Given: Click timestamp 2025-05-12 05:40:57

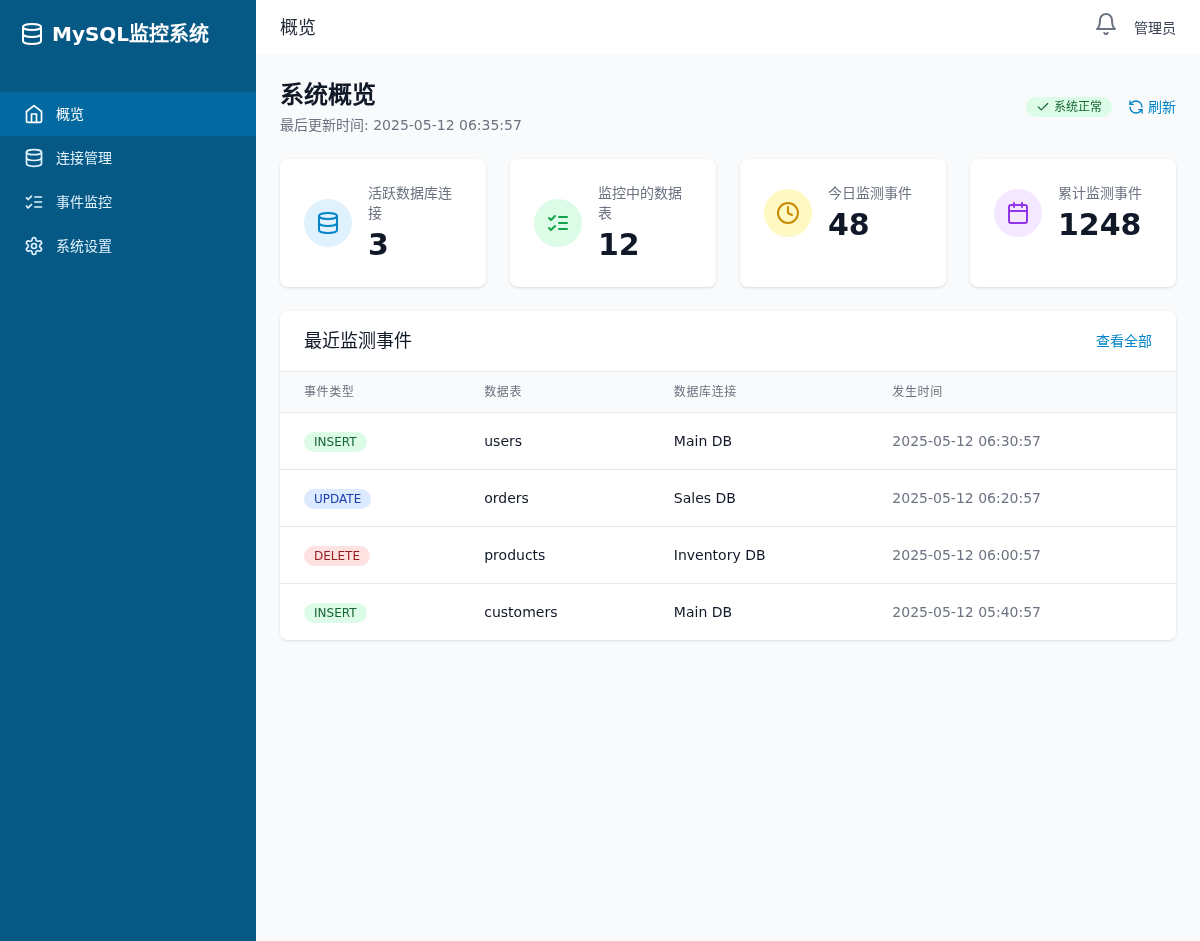Looking at the screenshot, I should (x=966, y=612).
